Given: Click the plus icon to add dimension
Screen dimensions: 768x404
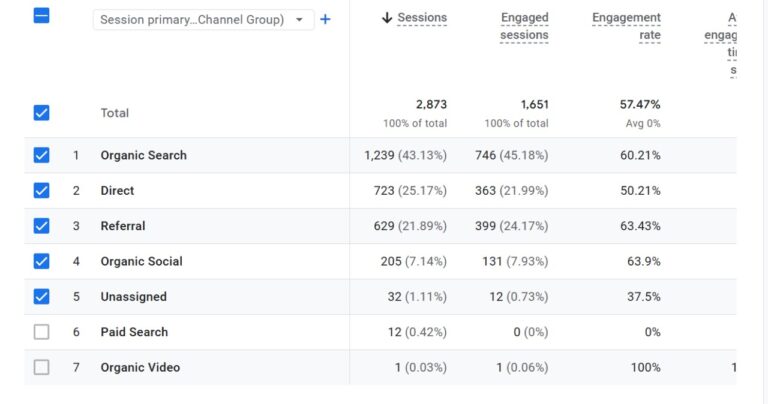Looking at the screenshot, I should [x=325, y=19].
